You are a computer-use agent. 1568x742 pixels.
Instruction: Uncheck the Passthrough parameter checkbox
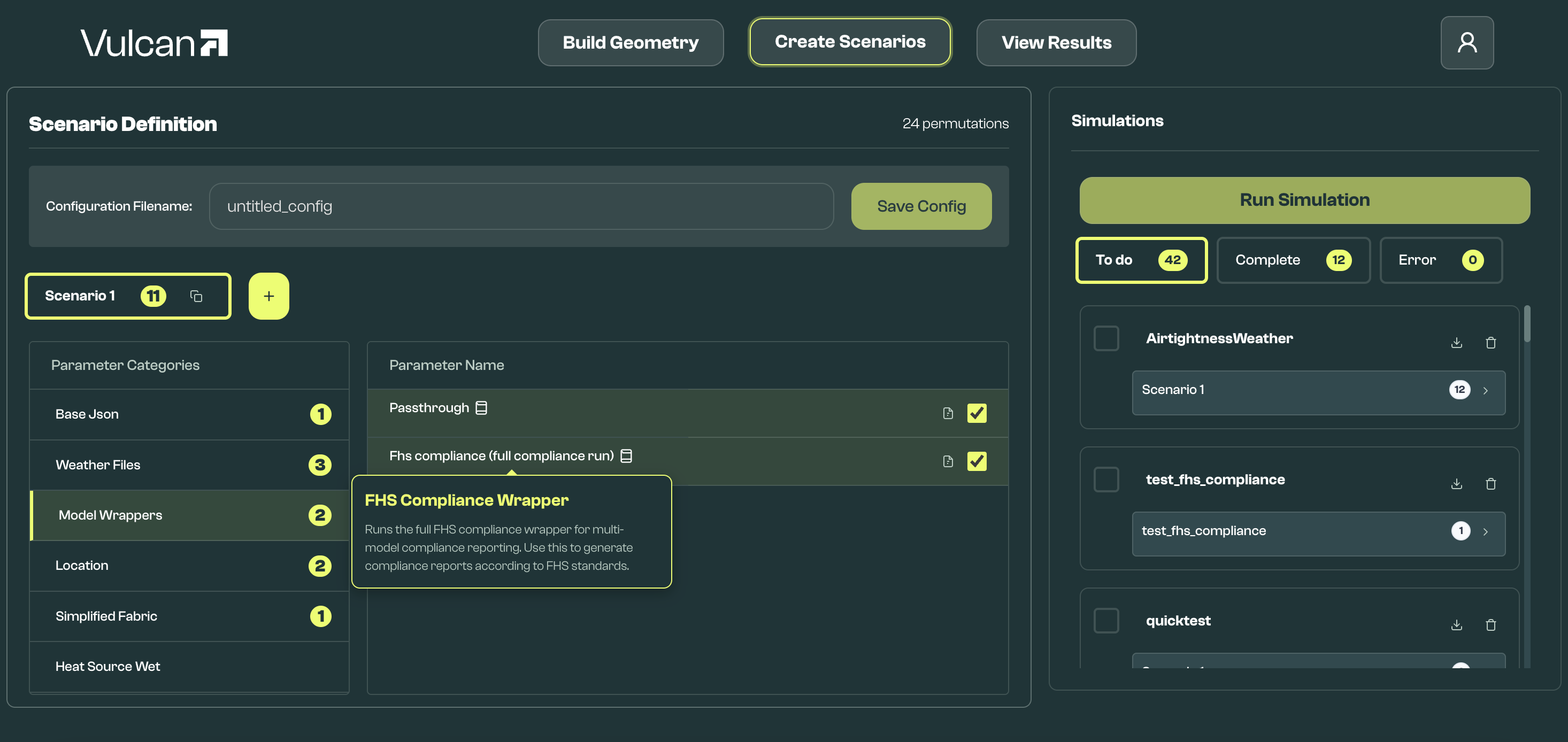pyautogui.click(x=977, y=413)
